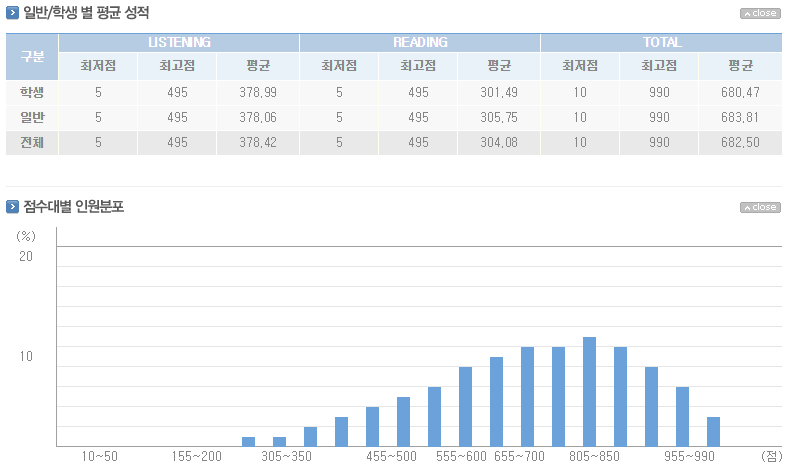Click the arrow icon beside 점수대별 인원분포

(x=12, y=207)
